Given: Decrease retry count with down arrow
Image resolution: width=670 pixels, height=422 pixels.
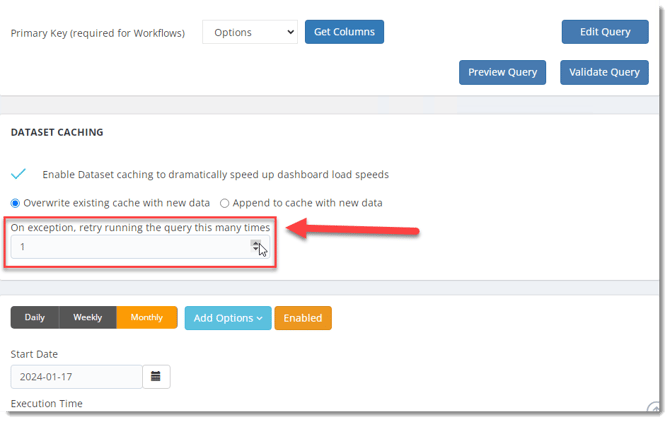Looking at the screenshot, I should tap(257, 250).
